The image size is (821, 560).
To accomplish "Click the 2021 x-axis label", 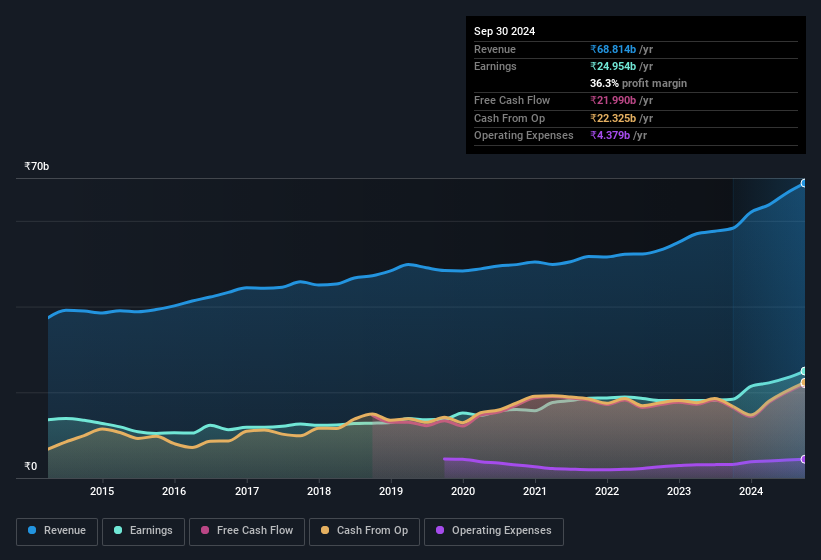I will (x=535, y=491).
